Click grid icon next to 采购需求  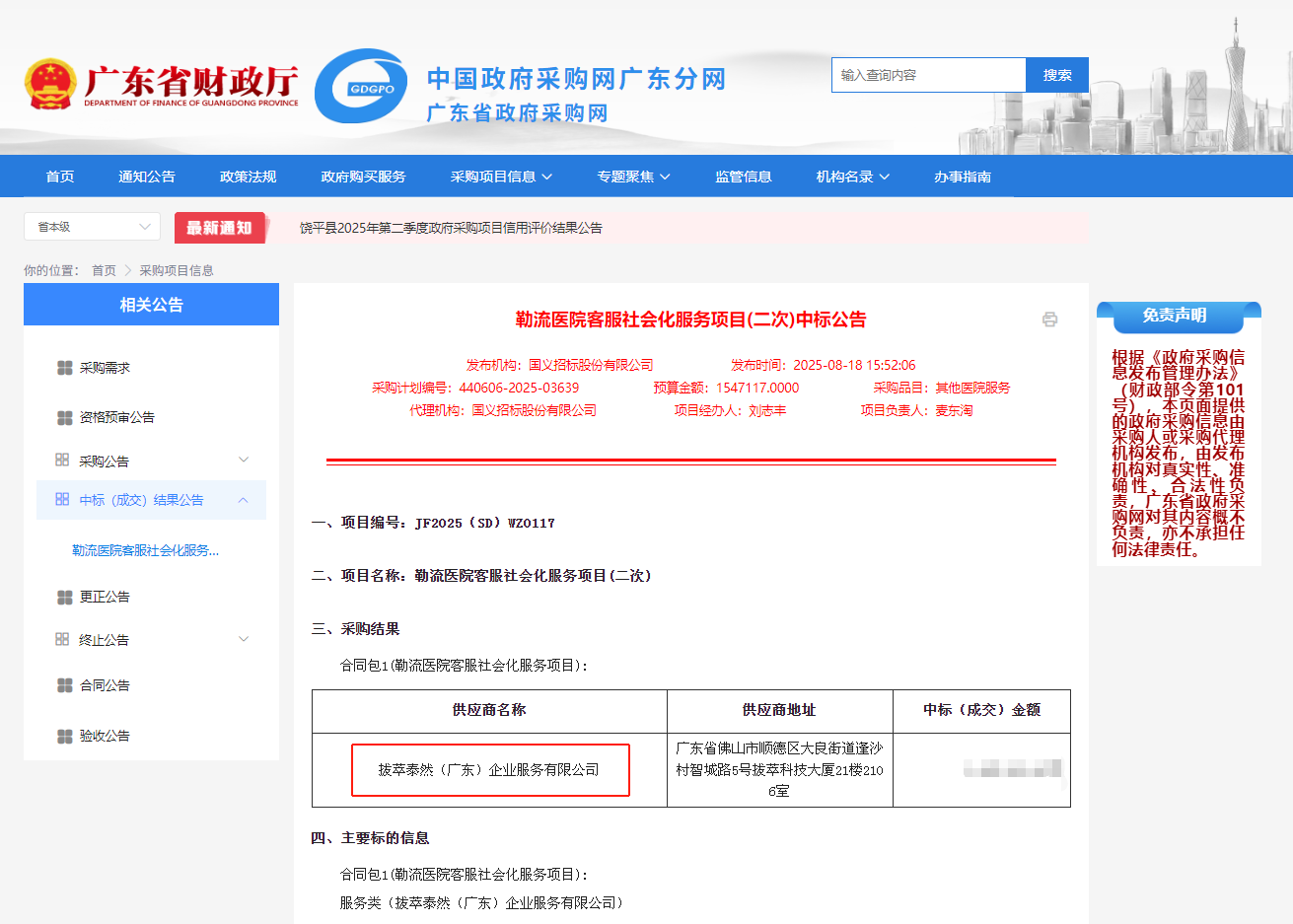(x=65, y=368)
